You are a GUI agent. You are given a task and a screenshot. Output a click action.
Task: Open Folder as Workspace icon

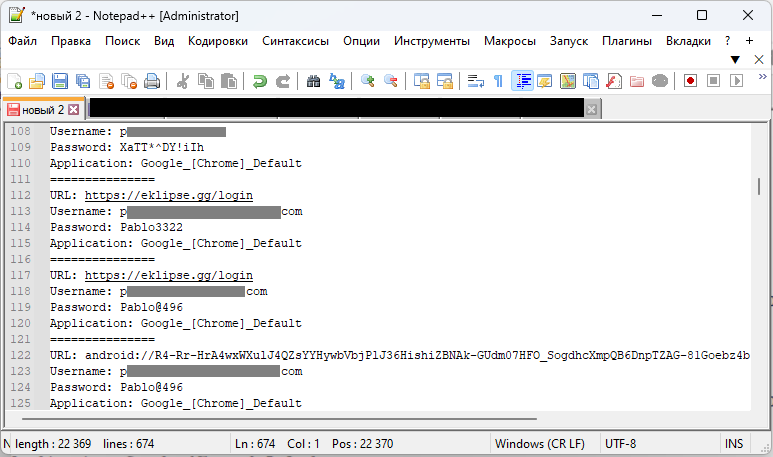tap(637, 81)
